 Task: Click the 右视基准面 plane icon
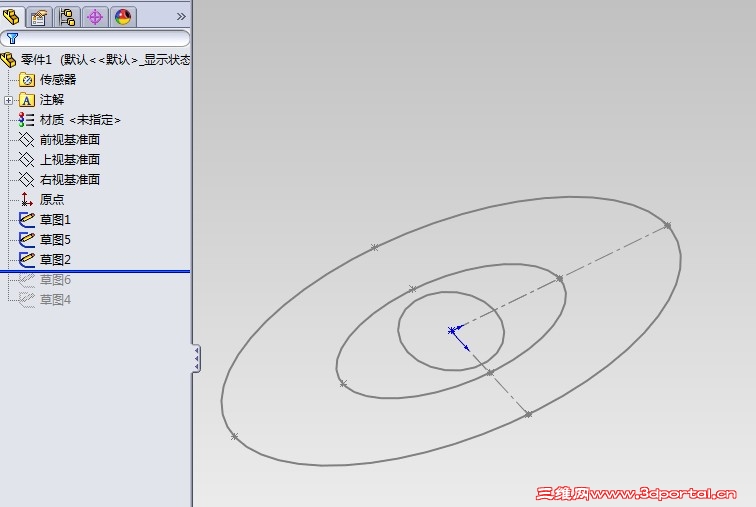(x=27, y=180)
